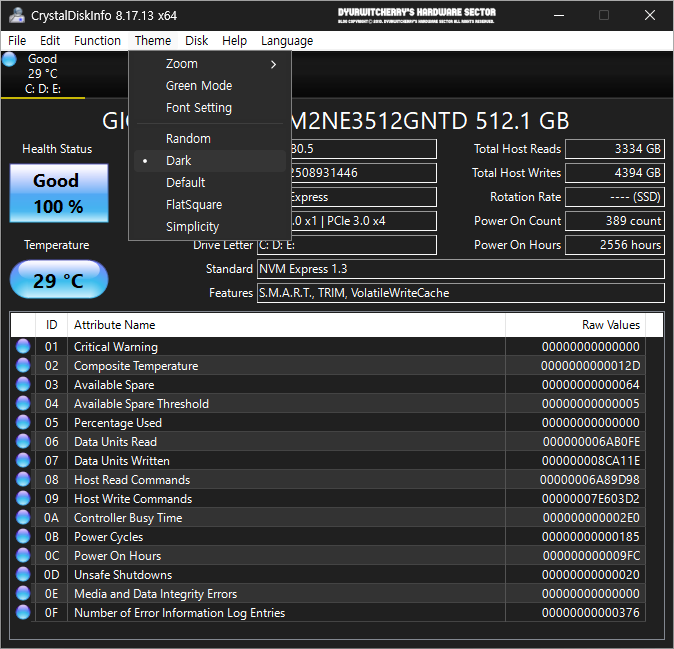
Task: Expand the Zoom submenu
Action: coord(210,64)
